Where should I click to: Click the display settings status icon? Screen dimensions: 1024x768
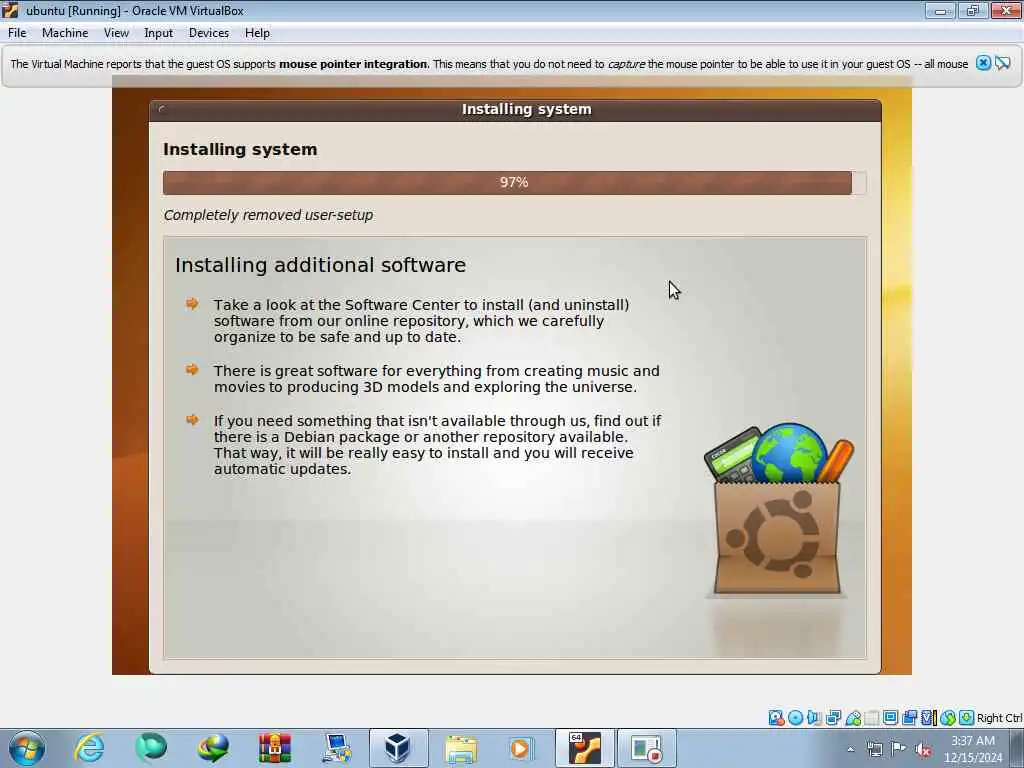(x=890, y=718)
